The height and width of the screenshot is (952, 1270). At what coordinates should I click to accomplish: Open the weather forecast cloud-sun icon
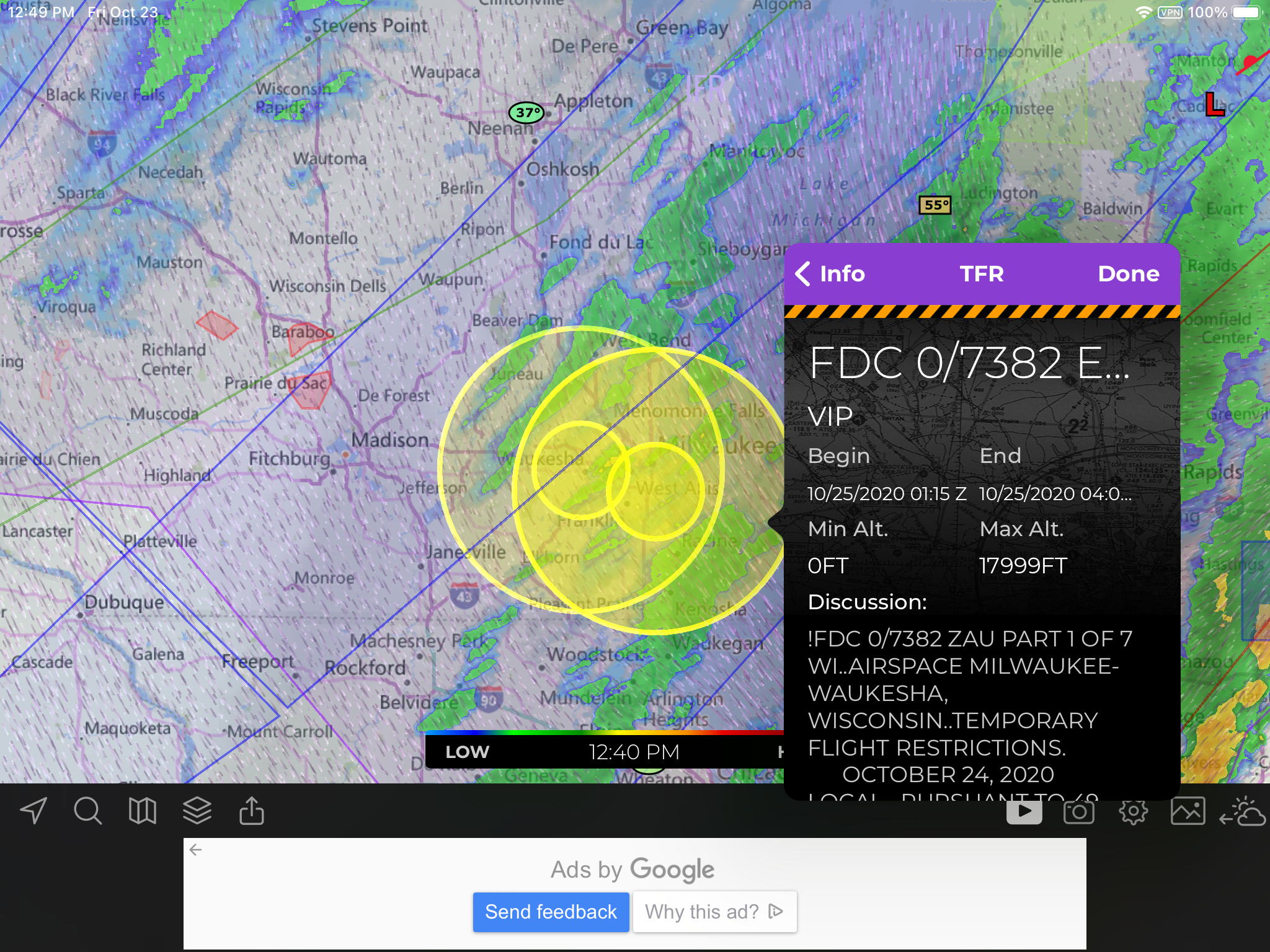[1242, 811]
